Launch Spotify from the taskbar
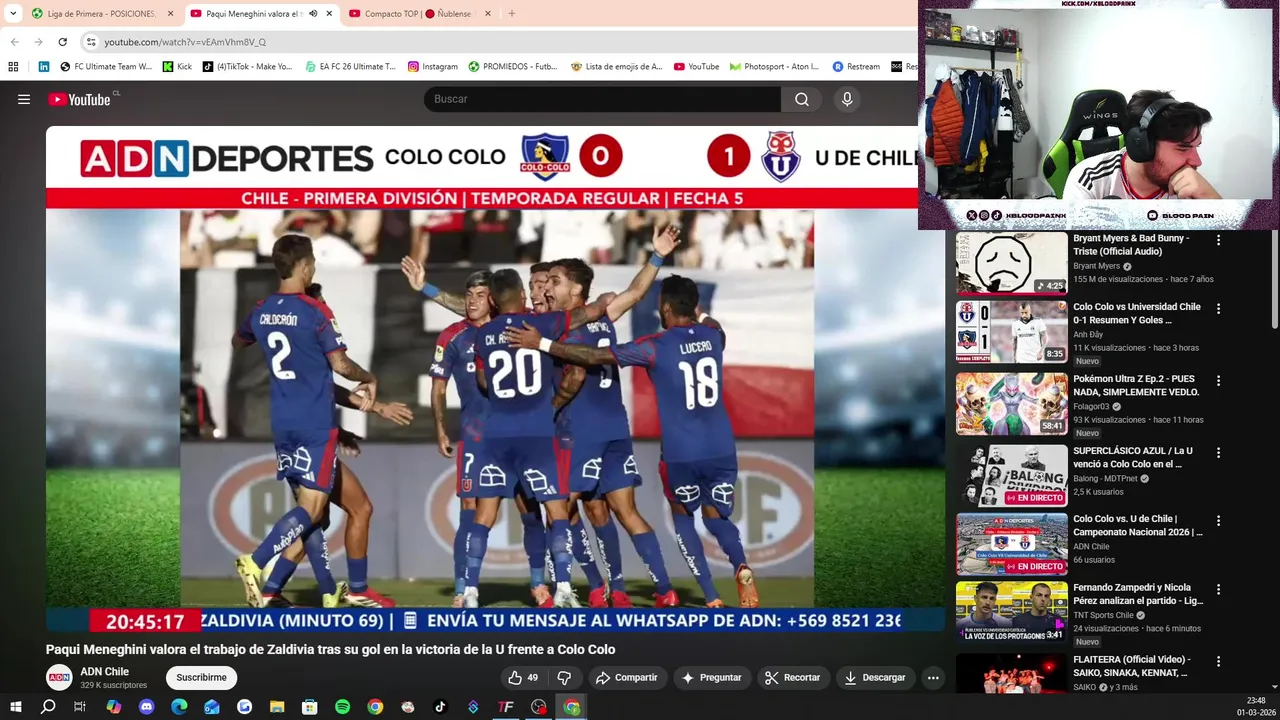The height and width of the screenshot is (720, 1280). pos(342,707)
